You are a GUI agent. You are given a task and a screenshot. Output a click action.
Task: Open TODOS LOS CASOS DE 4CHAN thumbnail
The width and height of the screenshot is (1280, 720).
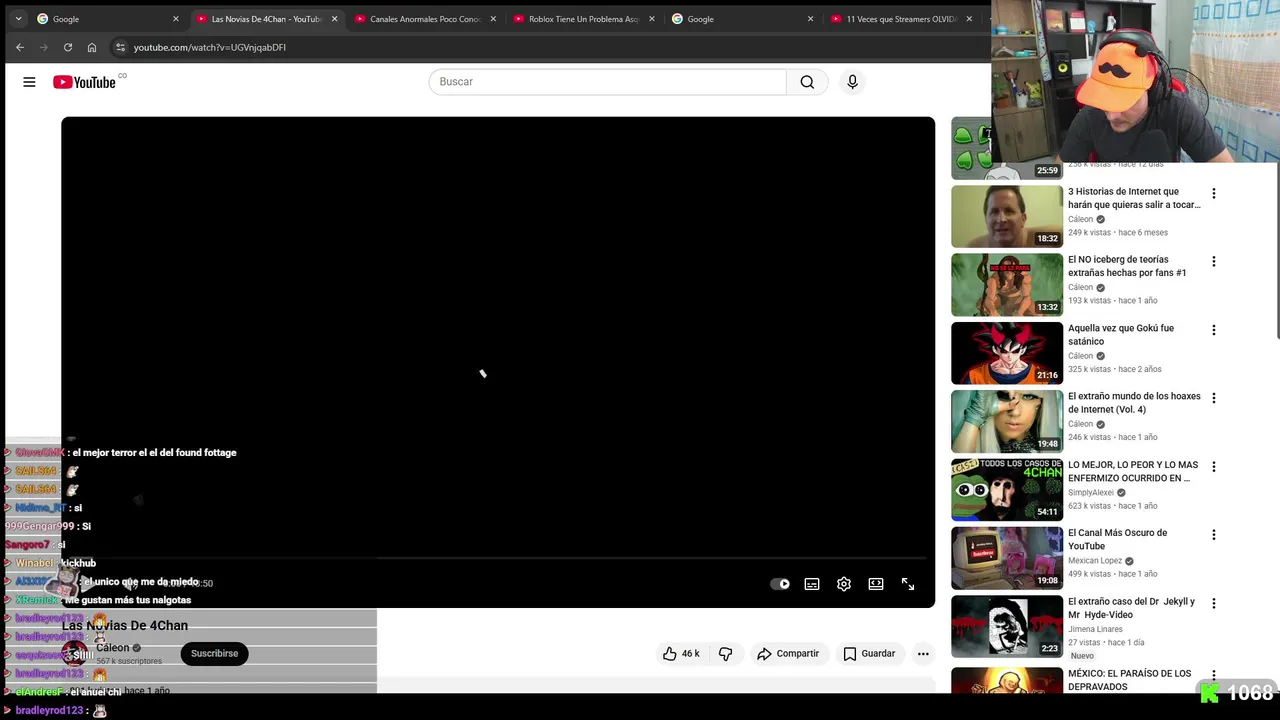1007,489
